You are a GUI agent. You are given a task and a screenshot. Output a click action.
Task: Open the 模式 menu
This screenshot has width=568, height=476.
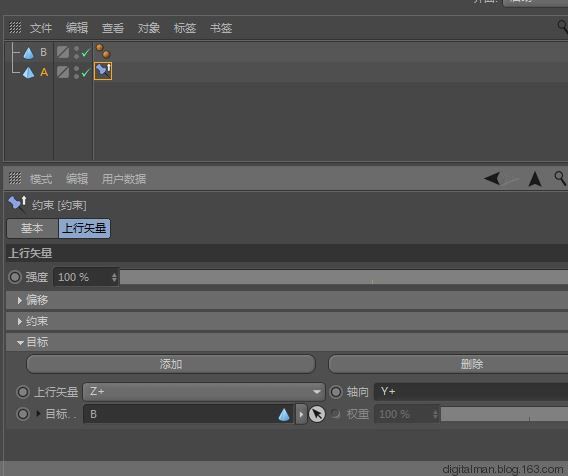pyautogui.click(x=41, y=179)
